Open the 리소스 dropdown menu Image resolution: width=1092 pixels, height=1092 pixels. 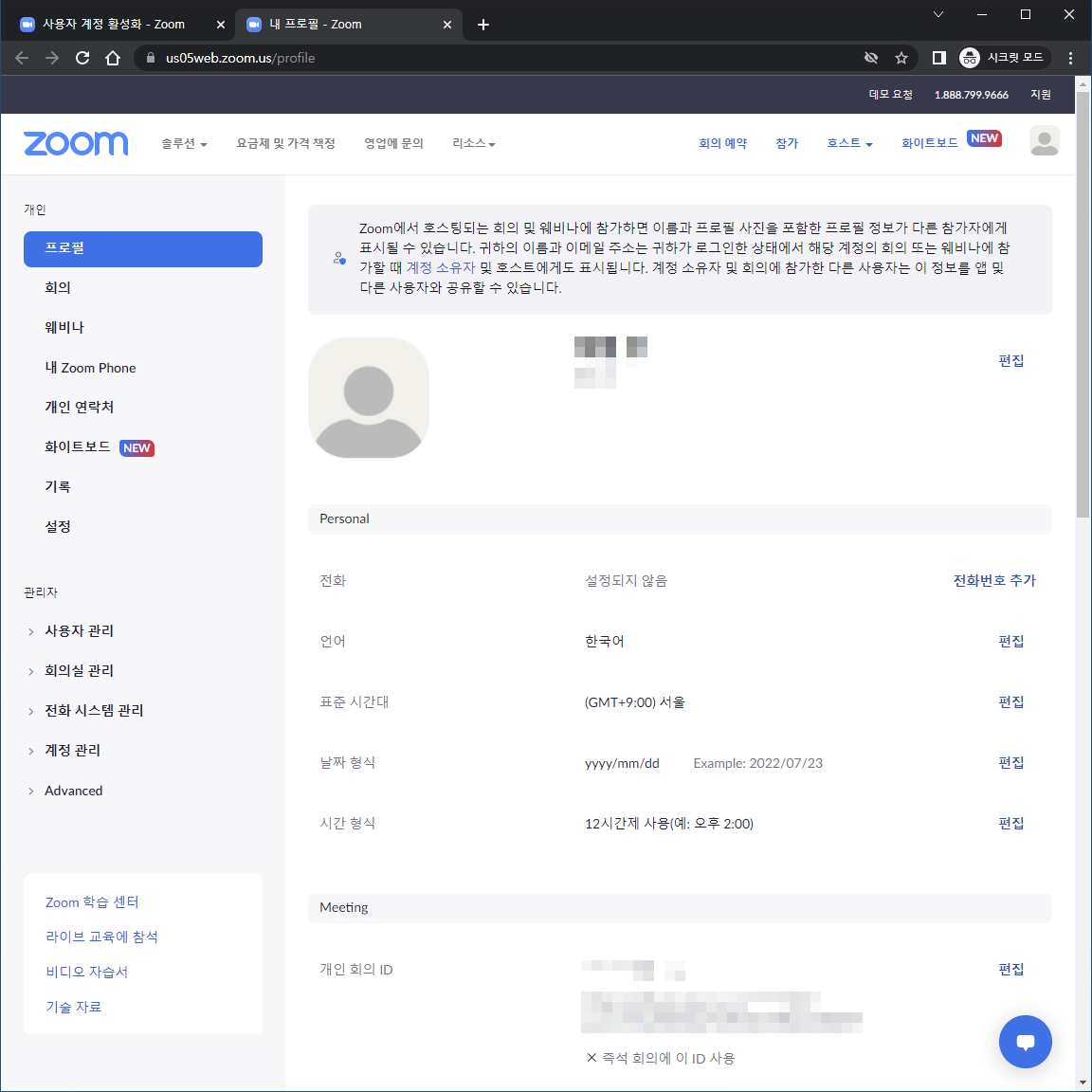pyautogui.click(x=474, y=143)
